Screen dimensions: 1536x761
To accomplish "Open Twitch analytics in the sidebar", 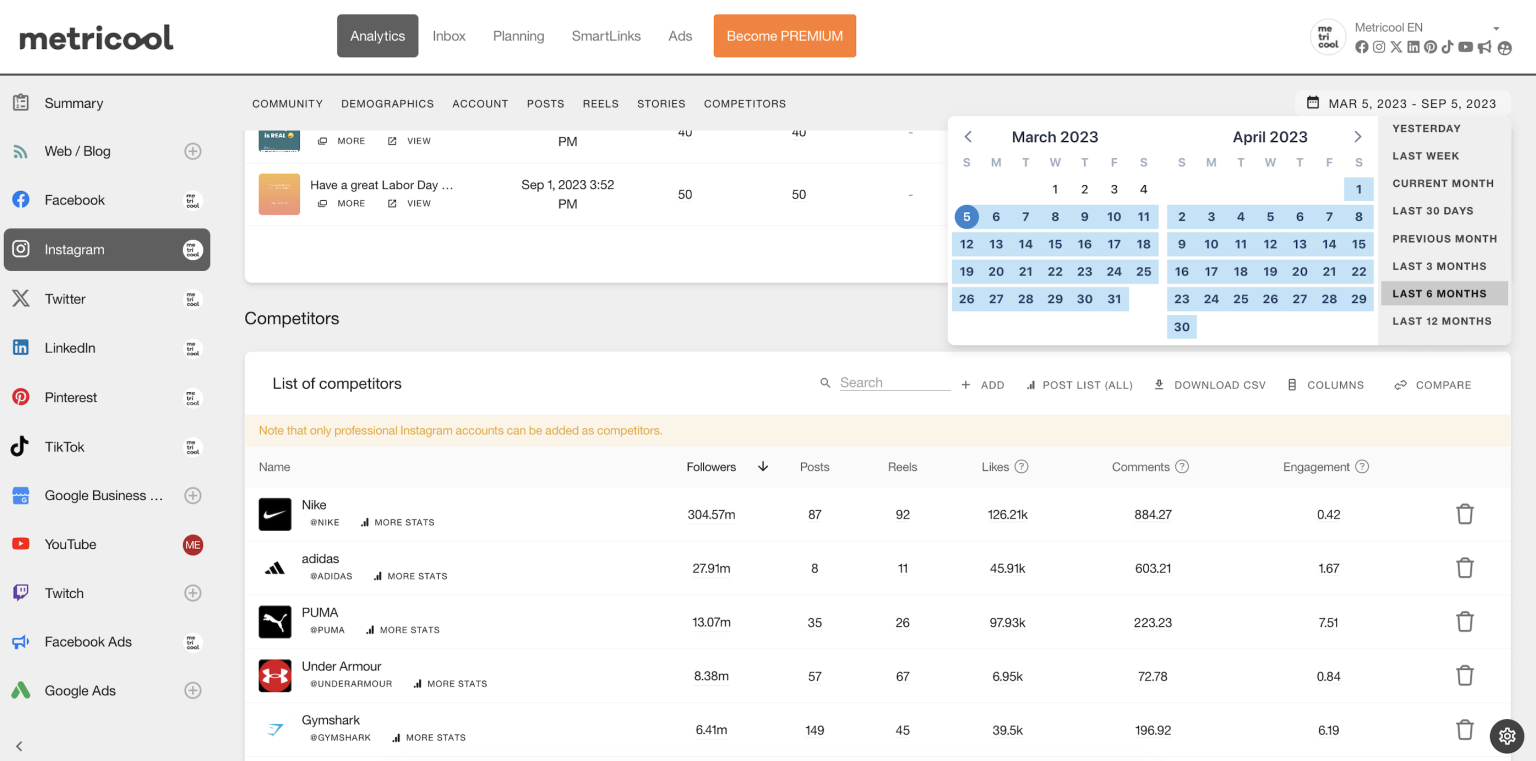I will pyautogui.click(x=64, y=592).
